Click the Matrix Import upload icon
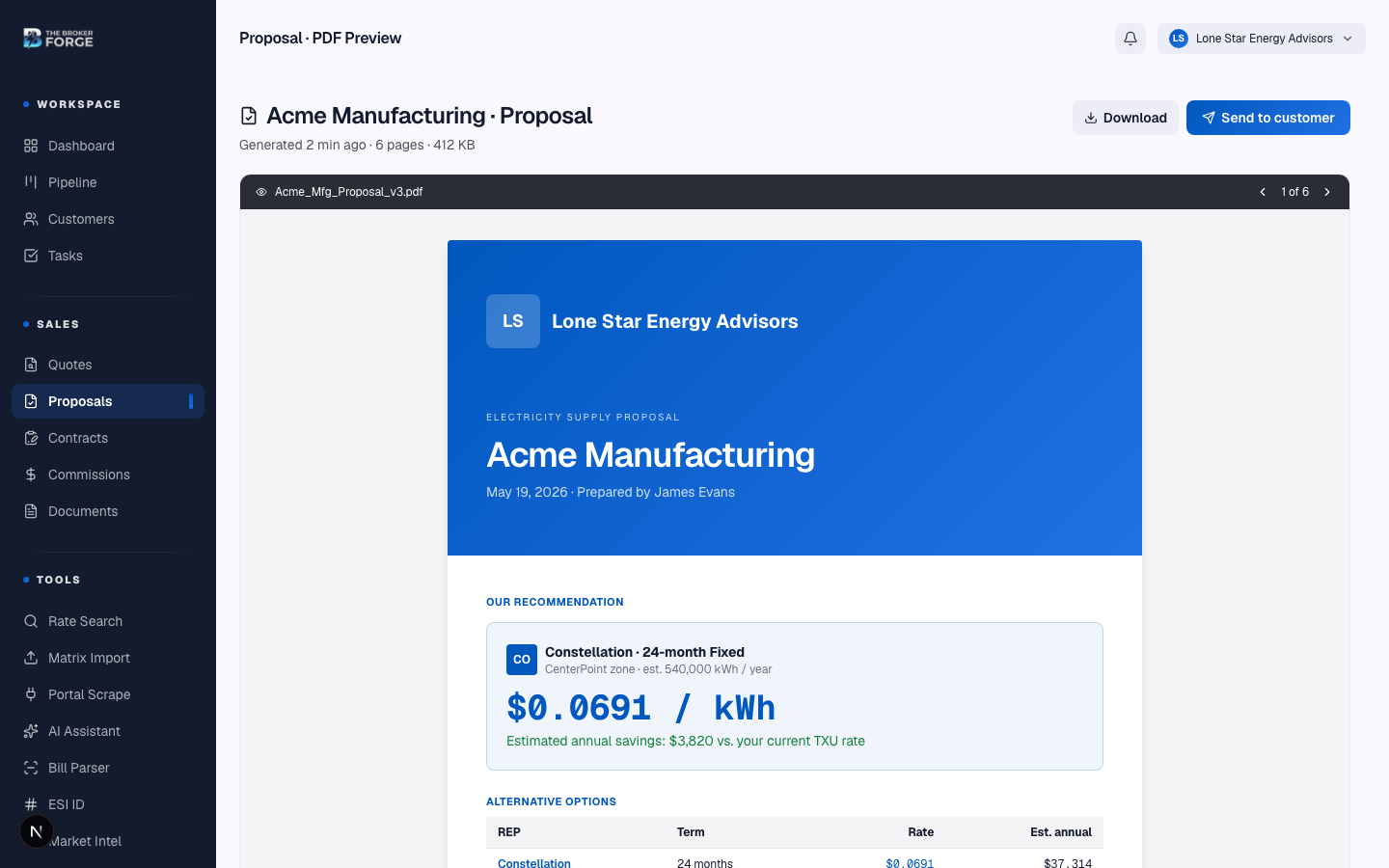The width and height of the screenshot is (1389, 868). tap(31, 658)
